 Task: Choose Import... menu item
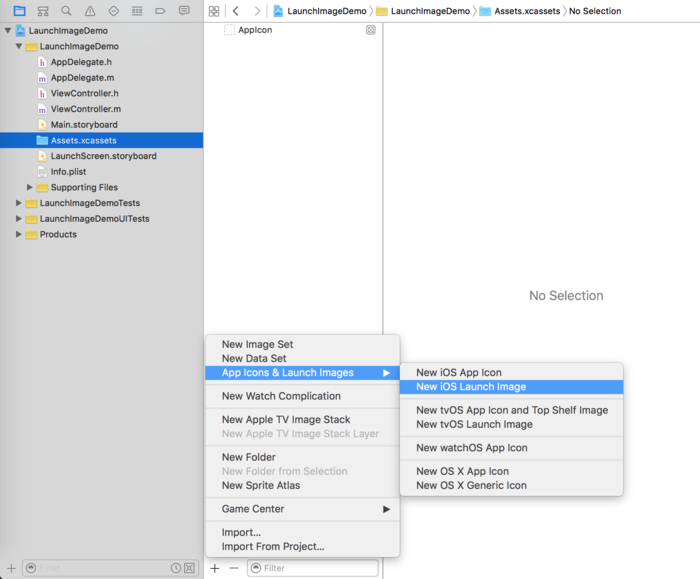pos(302,533)
